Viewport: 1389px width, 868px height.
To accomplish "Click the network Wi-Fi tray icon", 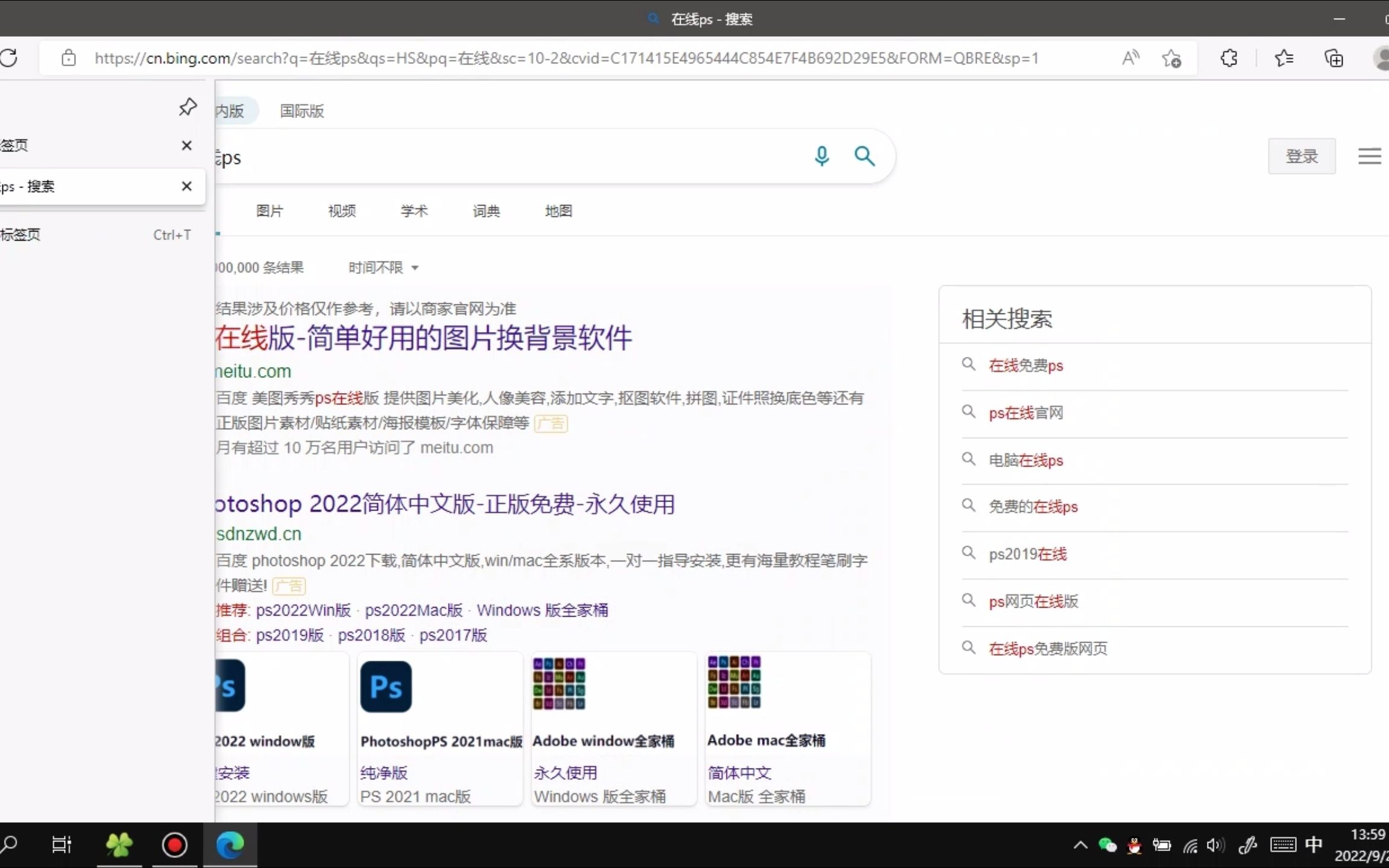I will [1189, 845].
